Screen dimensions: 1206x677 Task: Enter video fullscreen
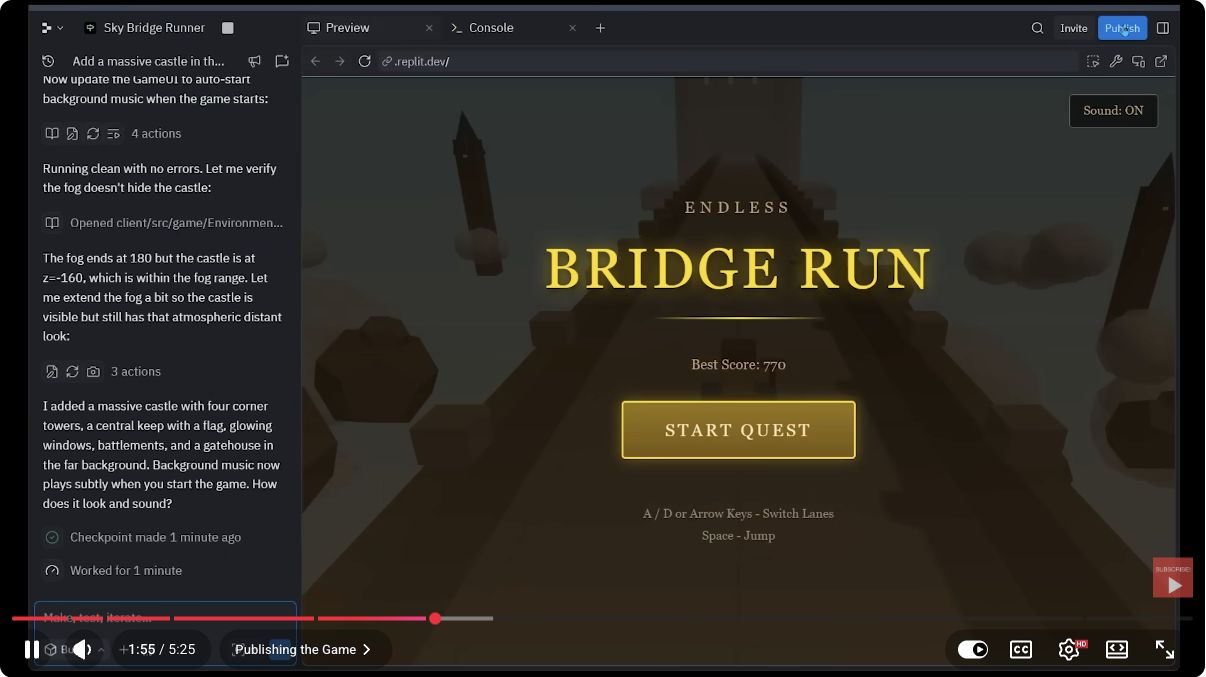click(1165, 649)
